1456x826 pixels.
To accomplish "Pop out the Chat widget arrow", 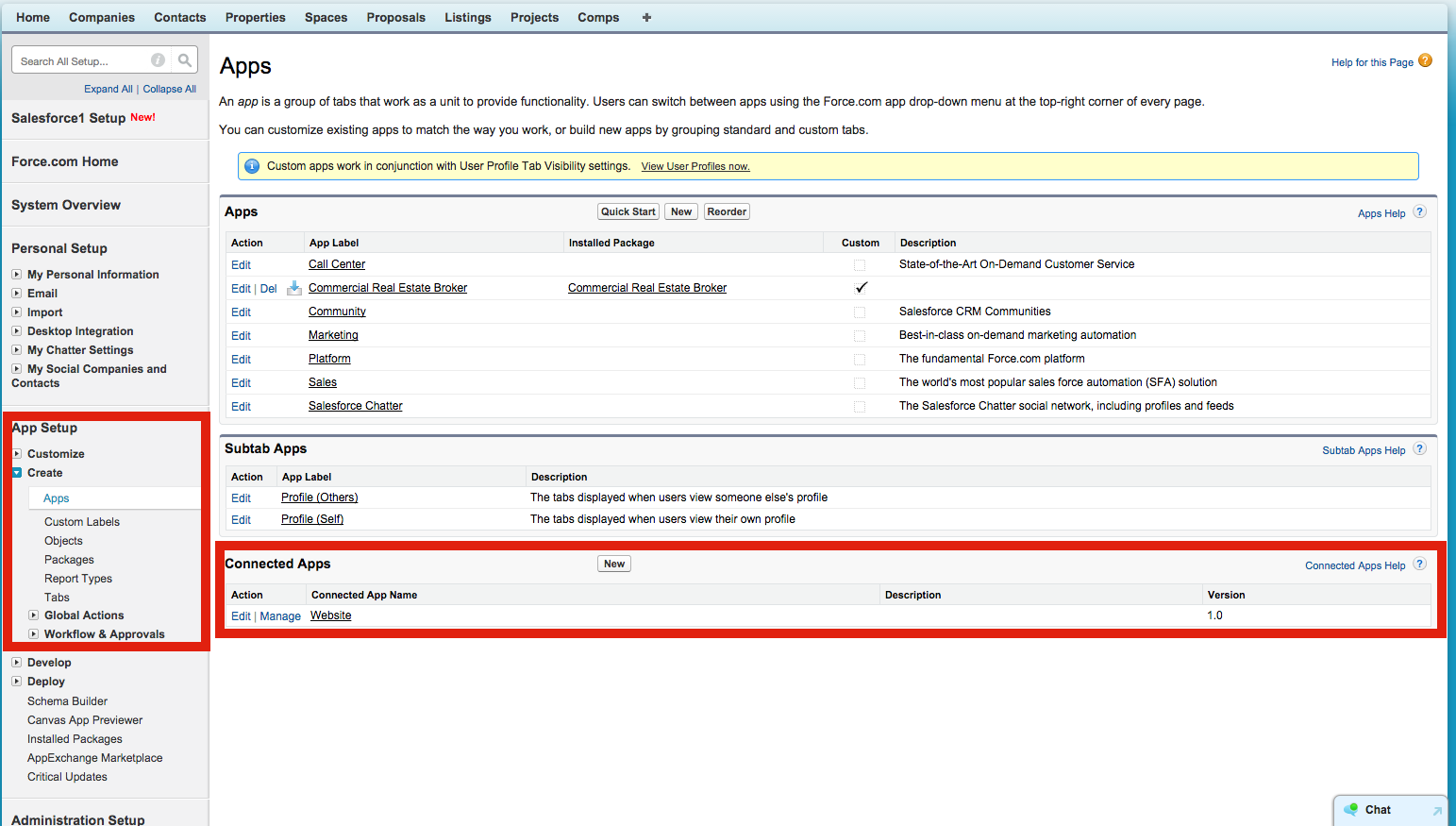I will 1437,811.
